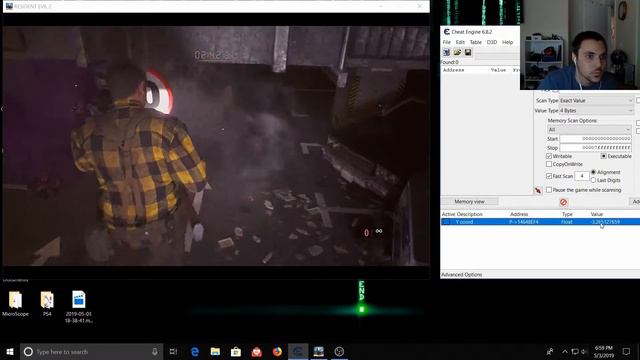Select the MicroScope desktop folder
The width and height of the screenshot is (640, 360).
tap(16, 304)
